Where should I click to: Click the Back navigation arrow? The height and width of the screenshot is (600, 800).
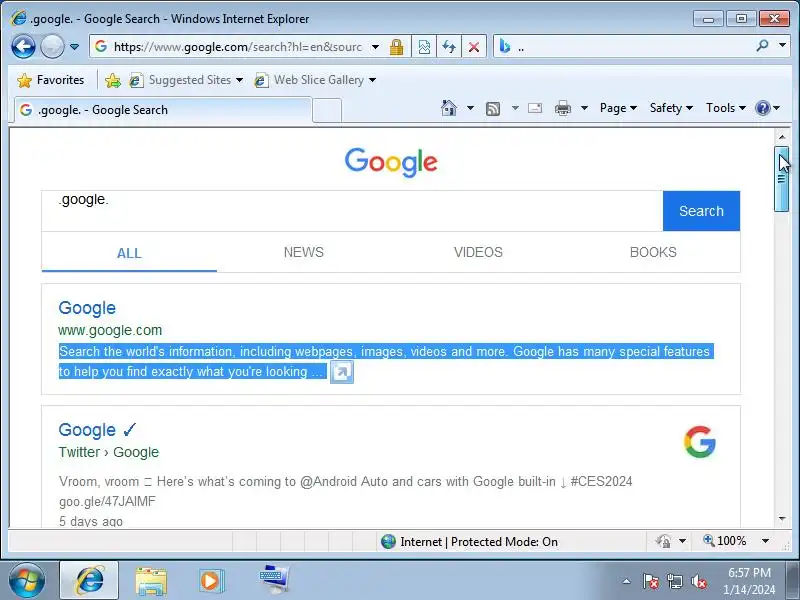coord(23,47)
